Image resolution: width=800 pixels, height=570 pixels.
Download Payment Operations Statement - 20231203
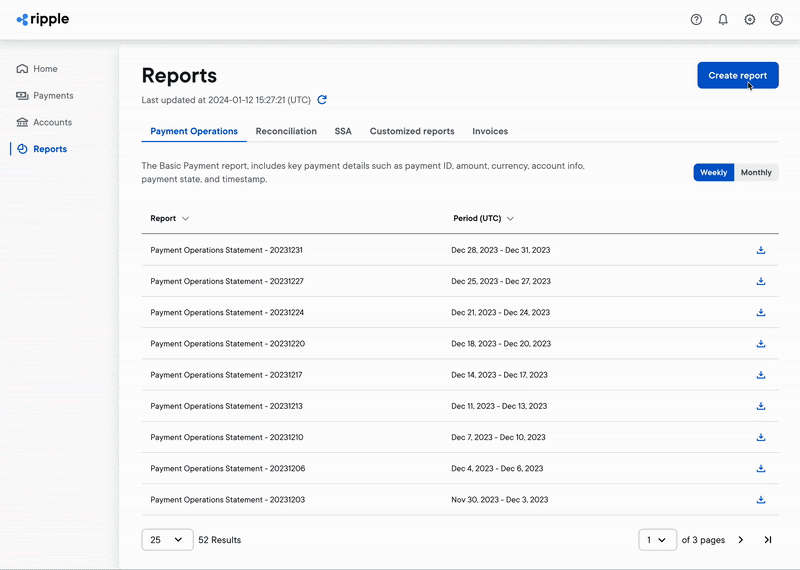761,500
